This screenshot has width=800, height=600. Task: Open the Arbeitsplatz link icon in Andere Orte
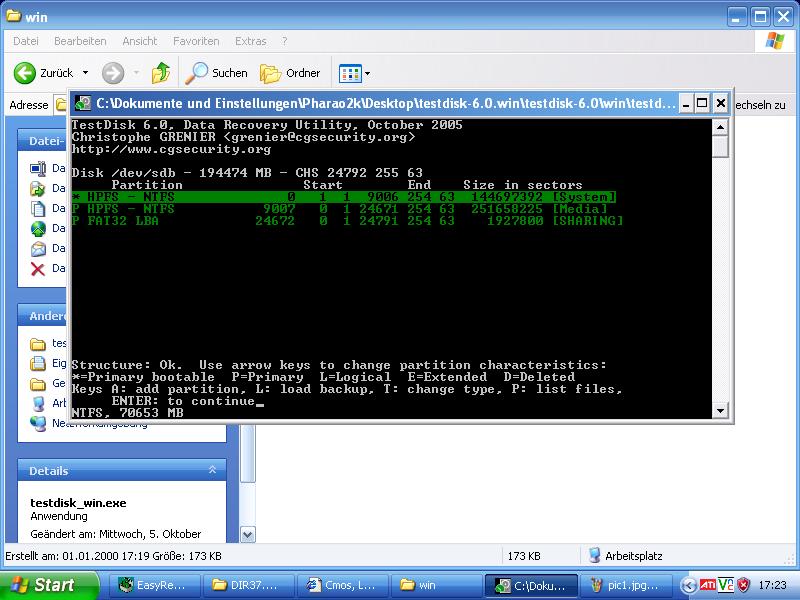38,404
